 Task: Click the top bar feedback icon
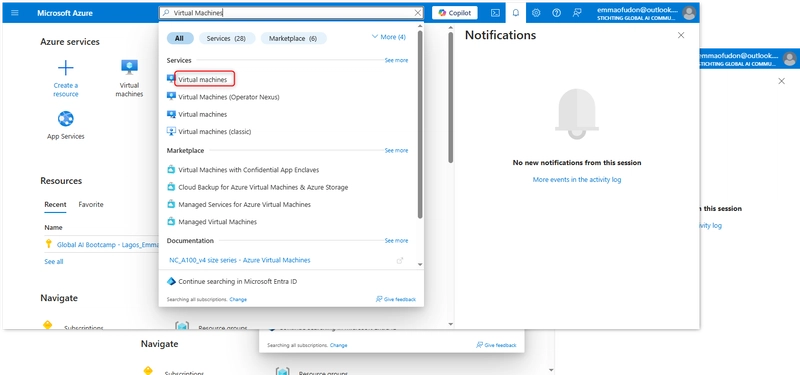577,13
